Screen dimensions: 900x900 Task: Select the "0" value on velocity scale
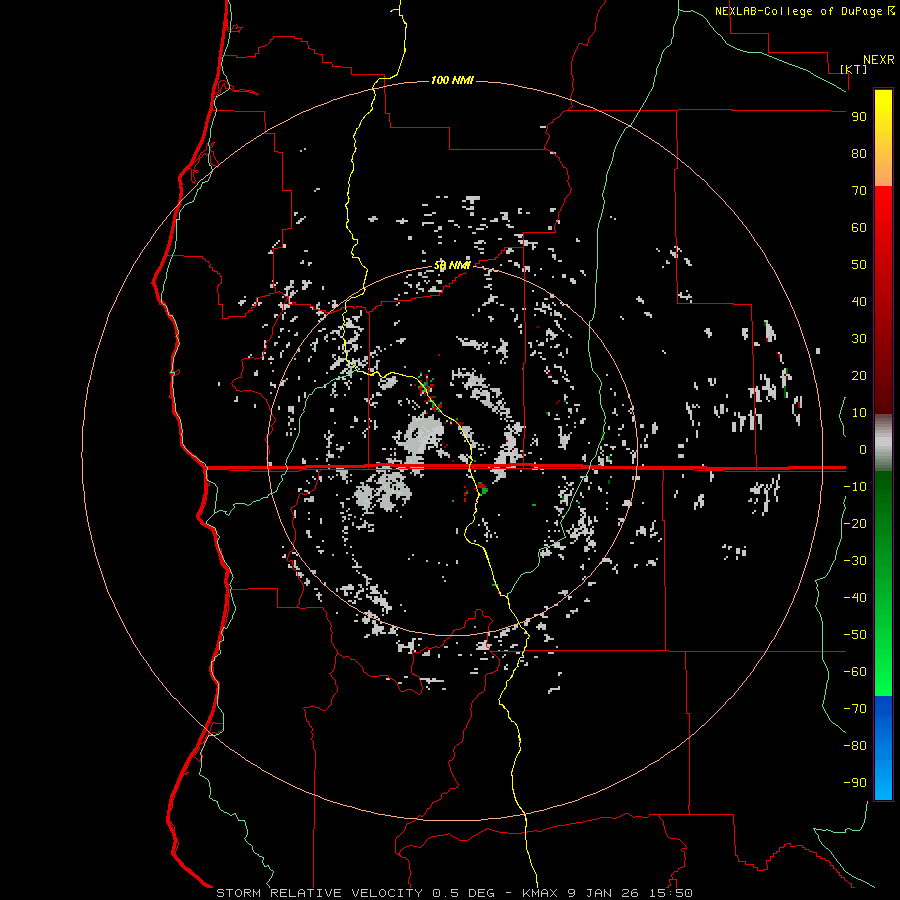[x=863, y=450]
